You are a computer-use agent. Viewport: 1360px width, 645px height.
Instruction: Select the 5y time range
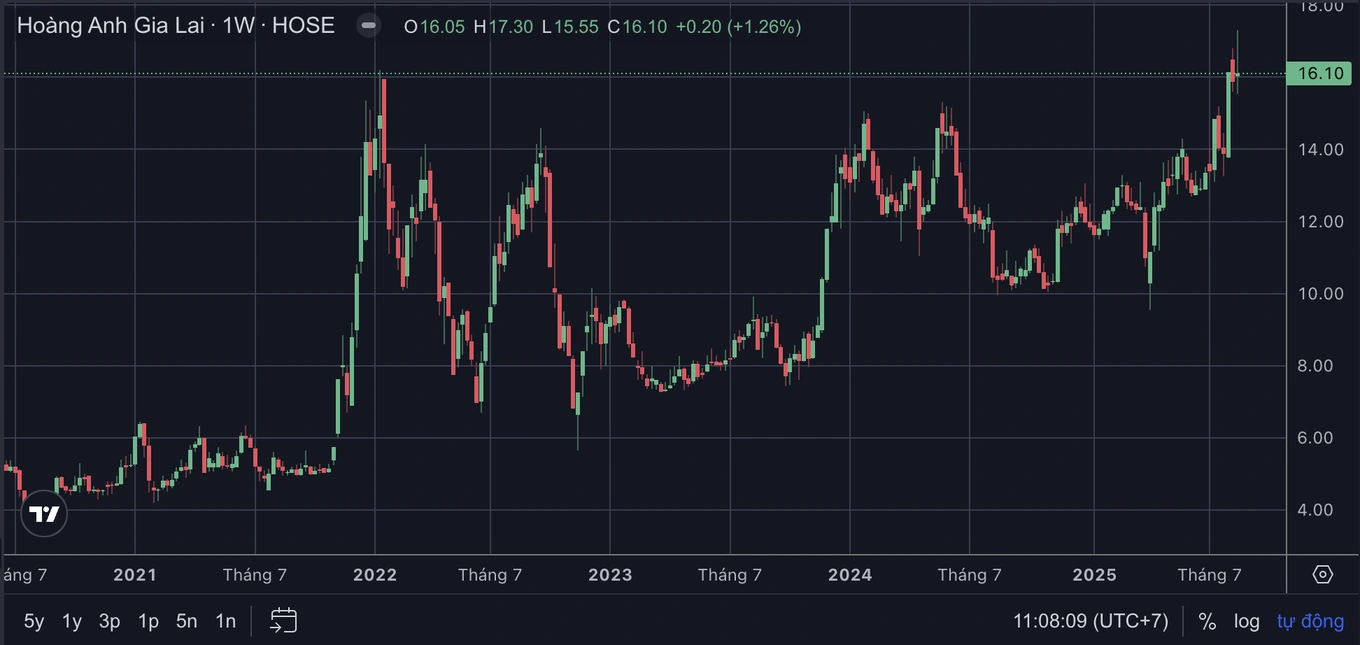tap(34, 621)
